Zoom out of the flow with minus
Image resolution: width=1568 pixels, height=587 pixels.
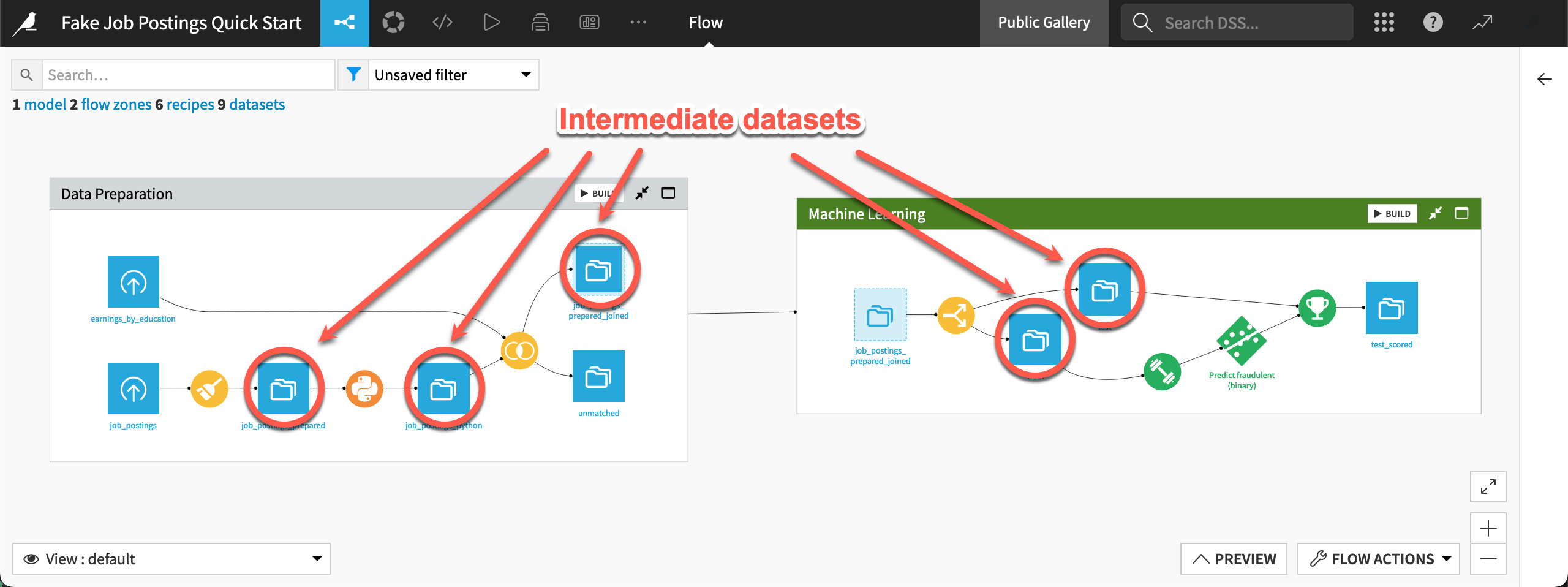pos(1488,559)
